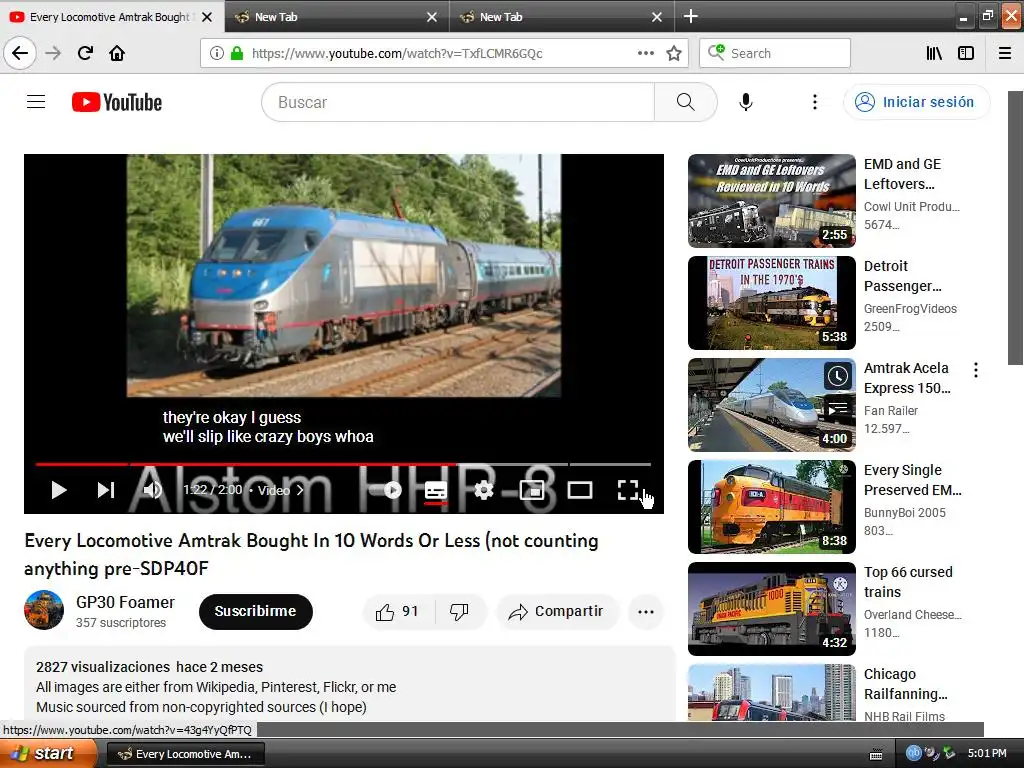Image resolution: width=1024 pixels, height=768 pixels.
Task: Open GP30 Foamer channel name link
Action: (x=125, y=602)
